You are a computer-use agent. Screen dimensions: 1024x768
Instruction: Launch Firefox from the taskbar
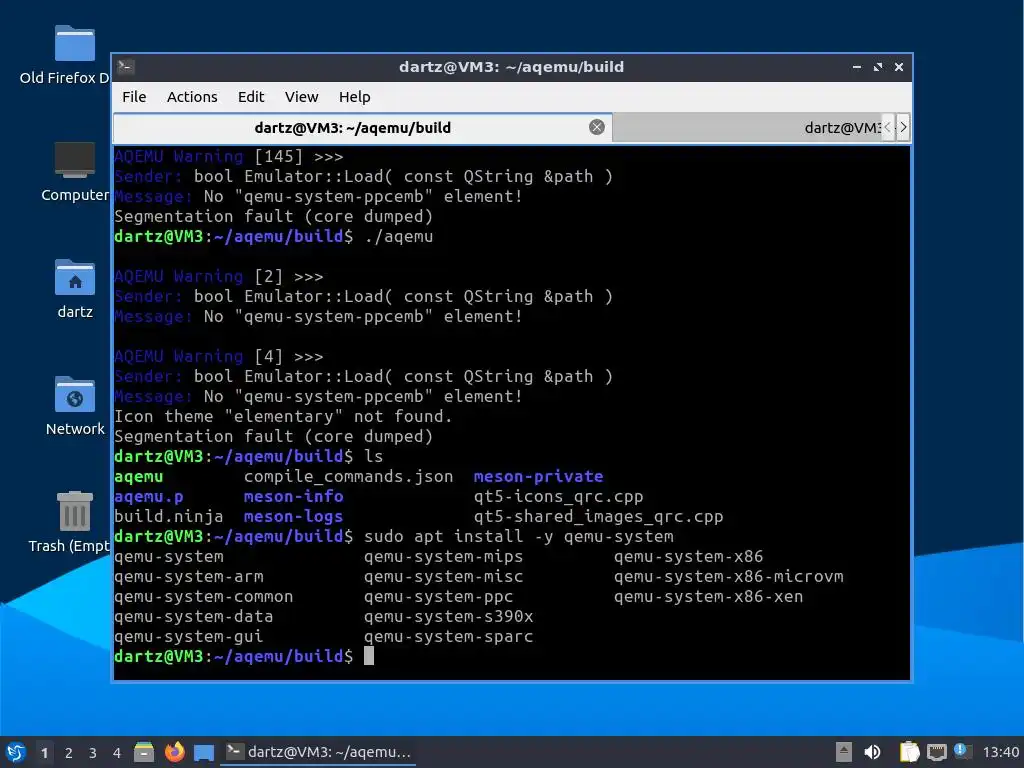coord(174,752)
